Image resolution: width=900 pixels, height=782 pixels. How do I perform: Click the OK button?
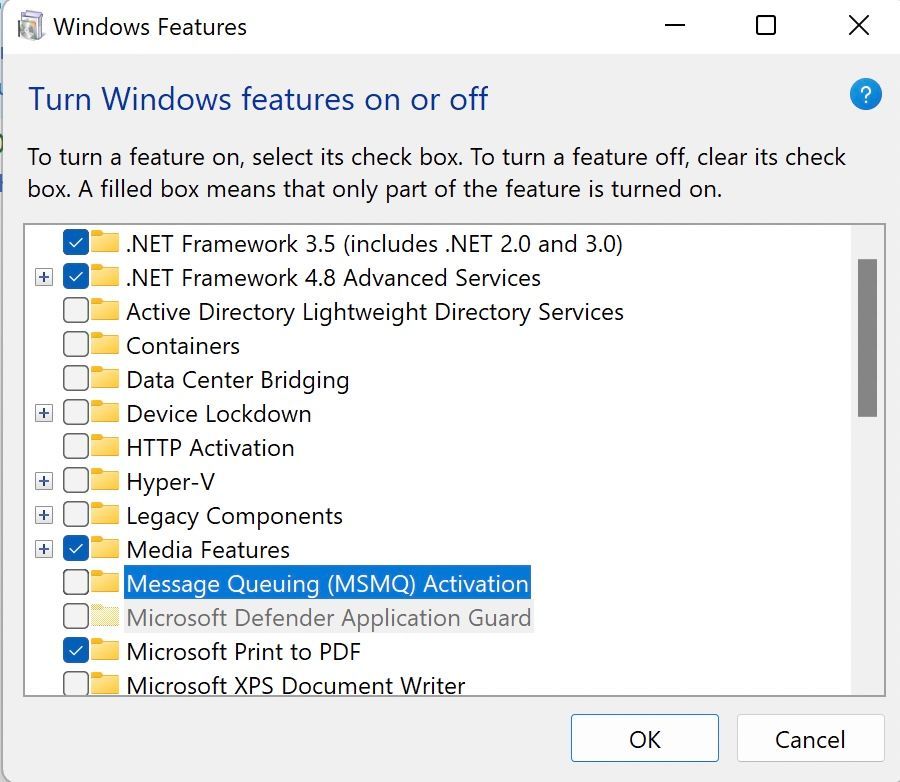tap(645, 738)
